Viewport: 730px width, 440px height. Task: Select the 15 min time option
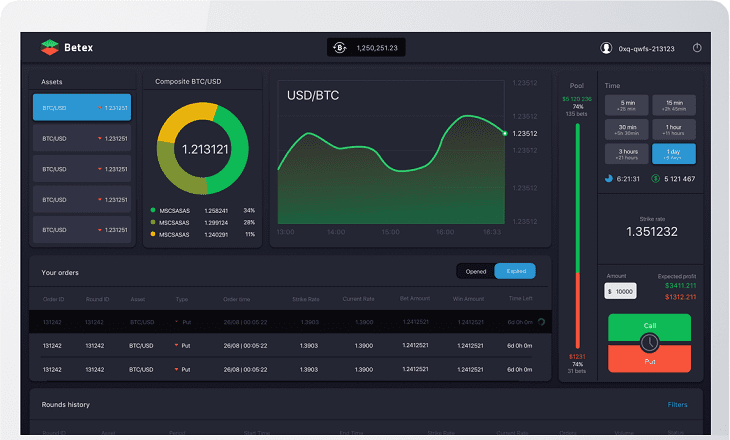coord(674,105)
